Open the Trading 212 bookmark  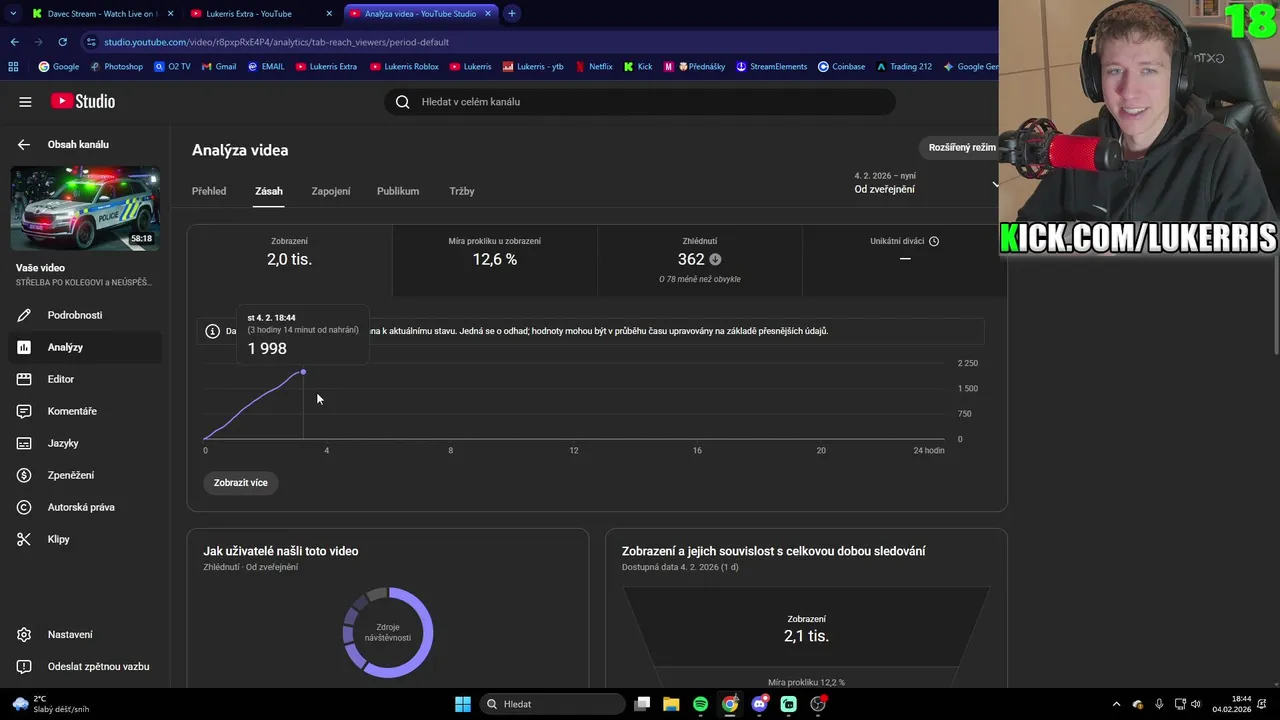click(904, 67)
